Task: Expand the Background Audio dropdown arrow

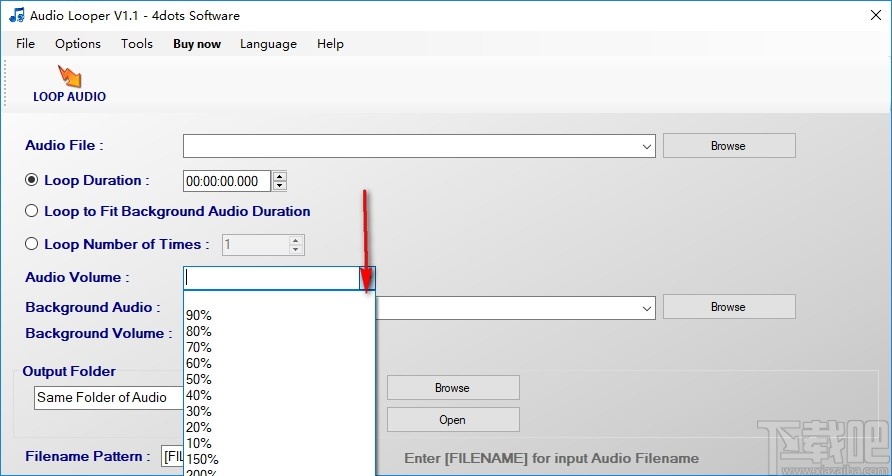Action: coord(647,308)
